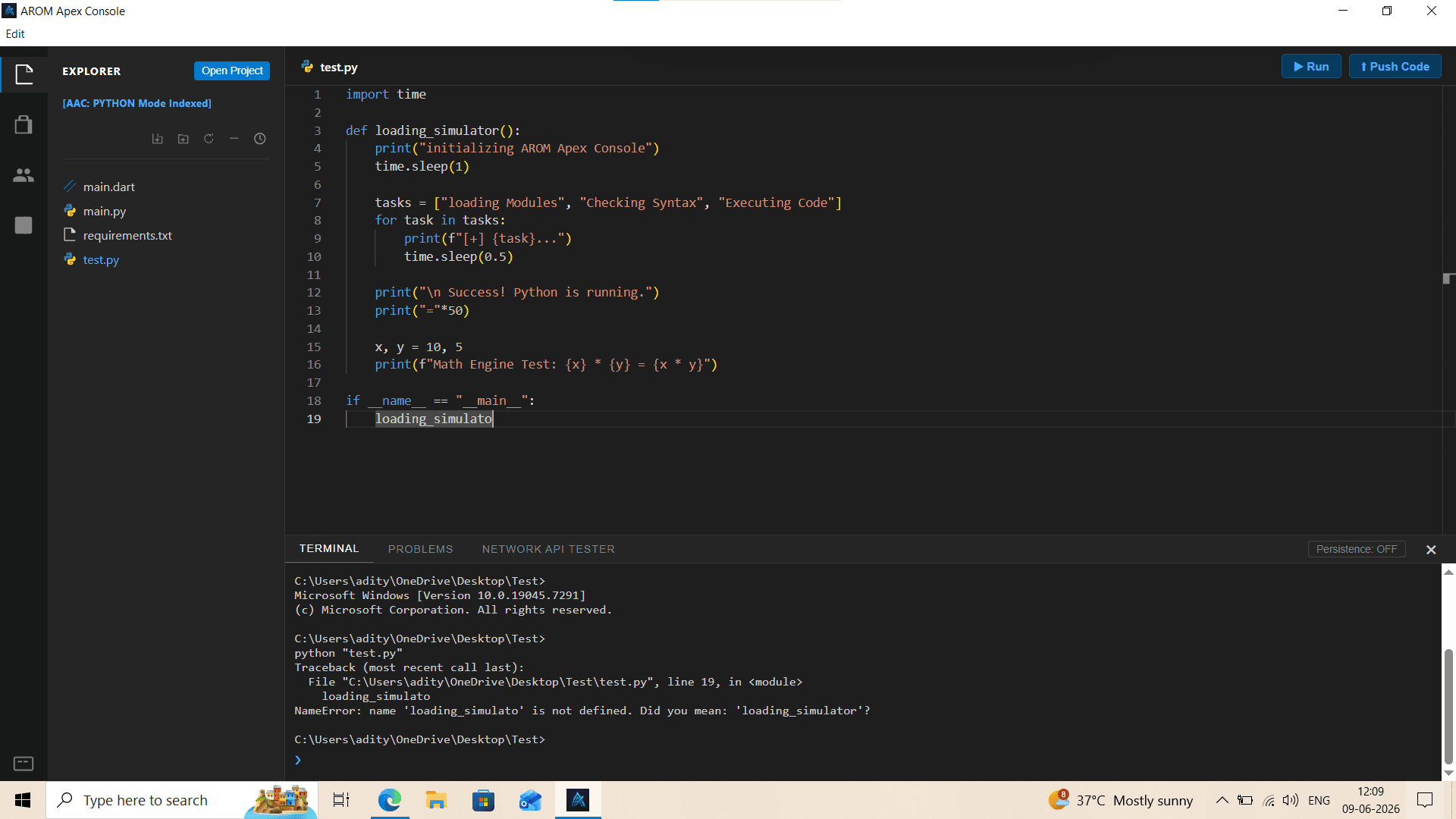Open main.py in the file list

pyautogui.click(x=105, y=211)
